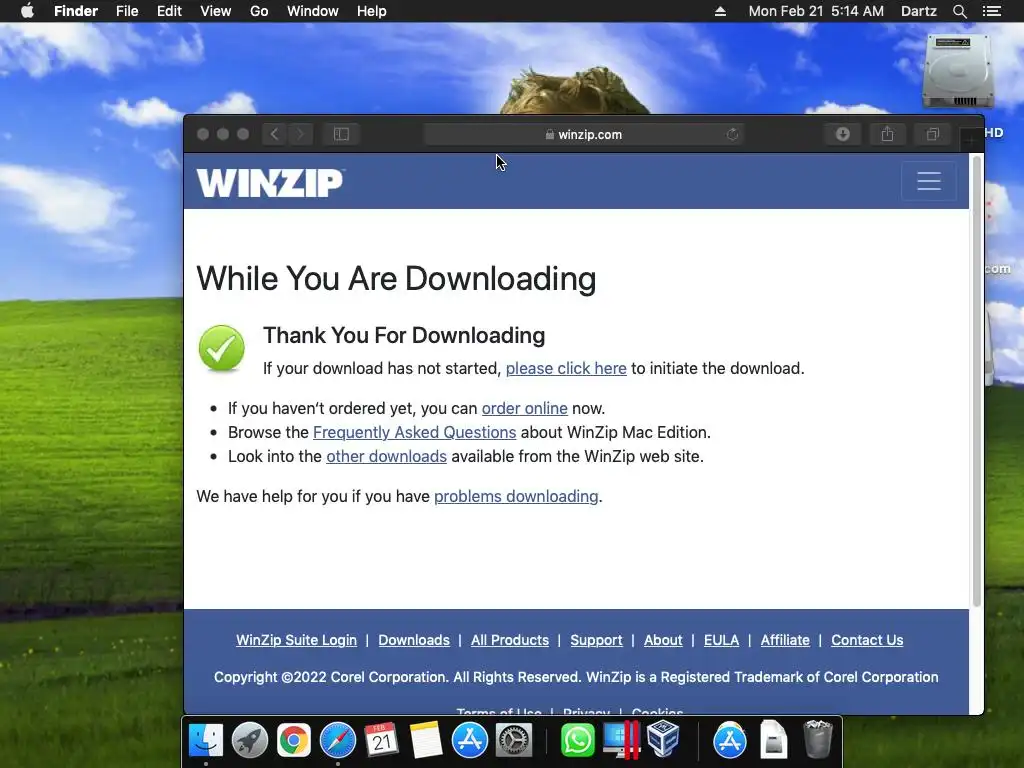This screenshot has height=768, width=1024.
Task: Select the hard drive icon on desktop
Action: pos(959,71)
